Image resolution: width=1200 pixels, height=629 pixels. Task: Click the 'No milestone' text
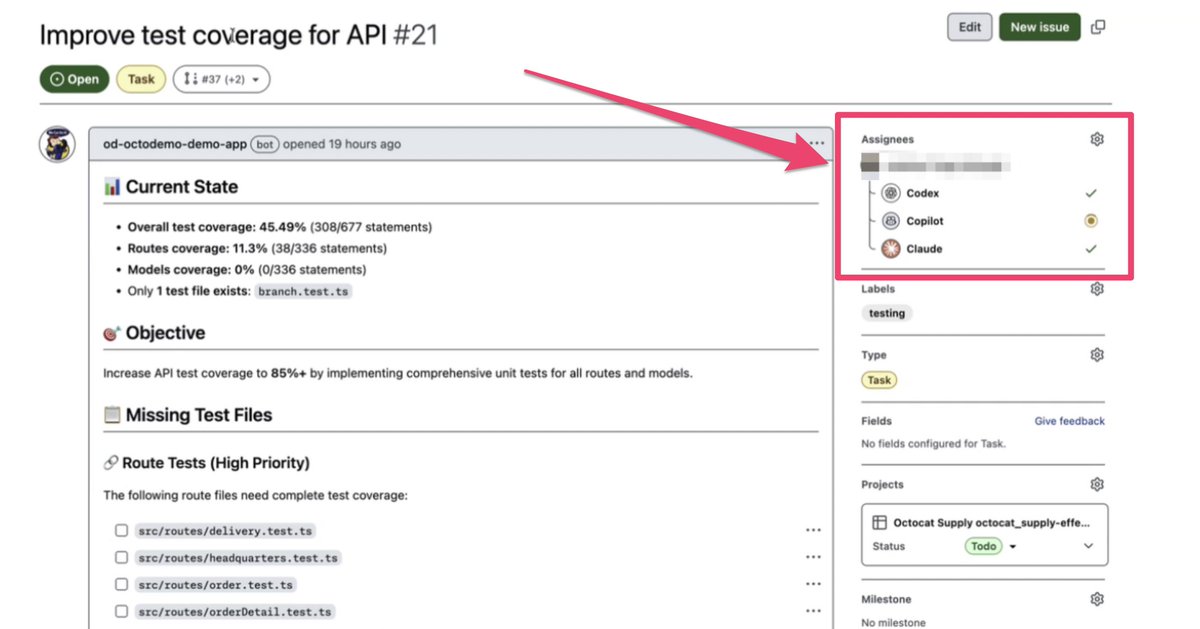(x=893, y=623)
